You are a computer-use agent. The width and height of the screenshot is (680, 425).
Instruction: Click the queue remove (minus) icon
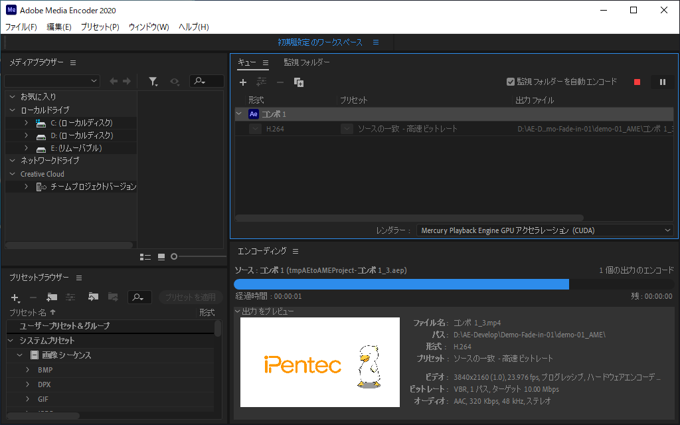pyautogui.click(x=280, y=82)
